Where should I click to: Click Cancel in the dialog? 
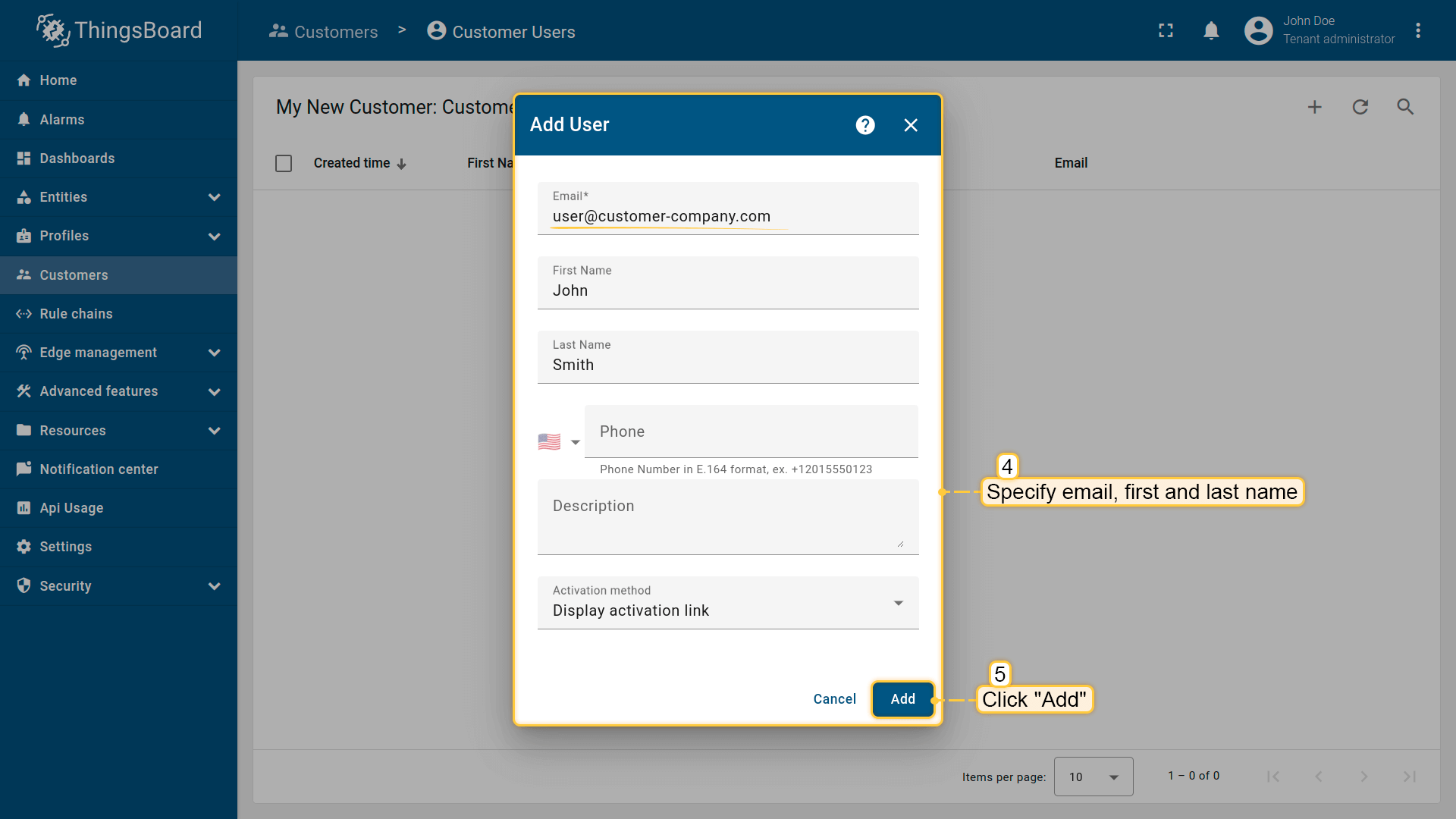pos(834,699)
